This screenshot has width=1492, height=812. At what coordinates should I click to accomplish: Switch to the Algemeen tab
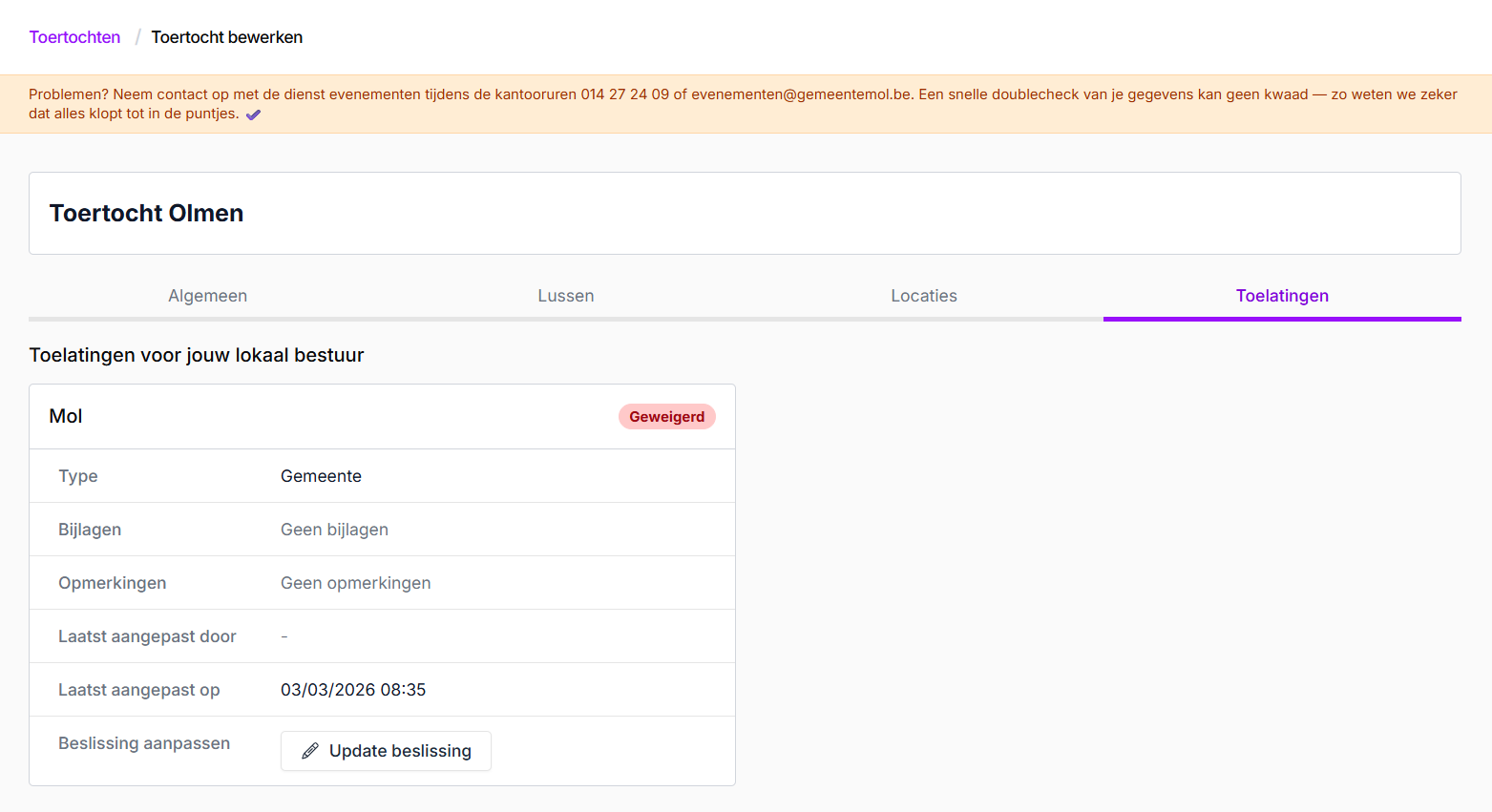point(207,296)
